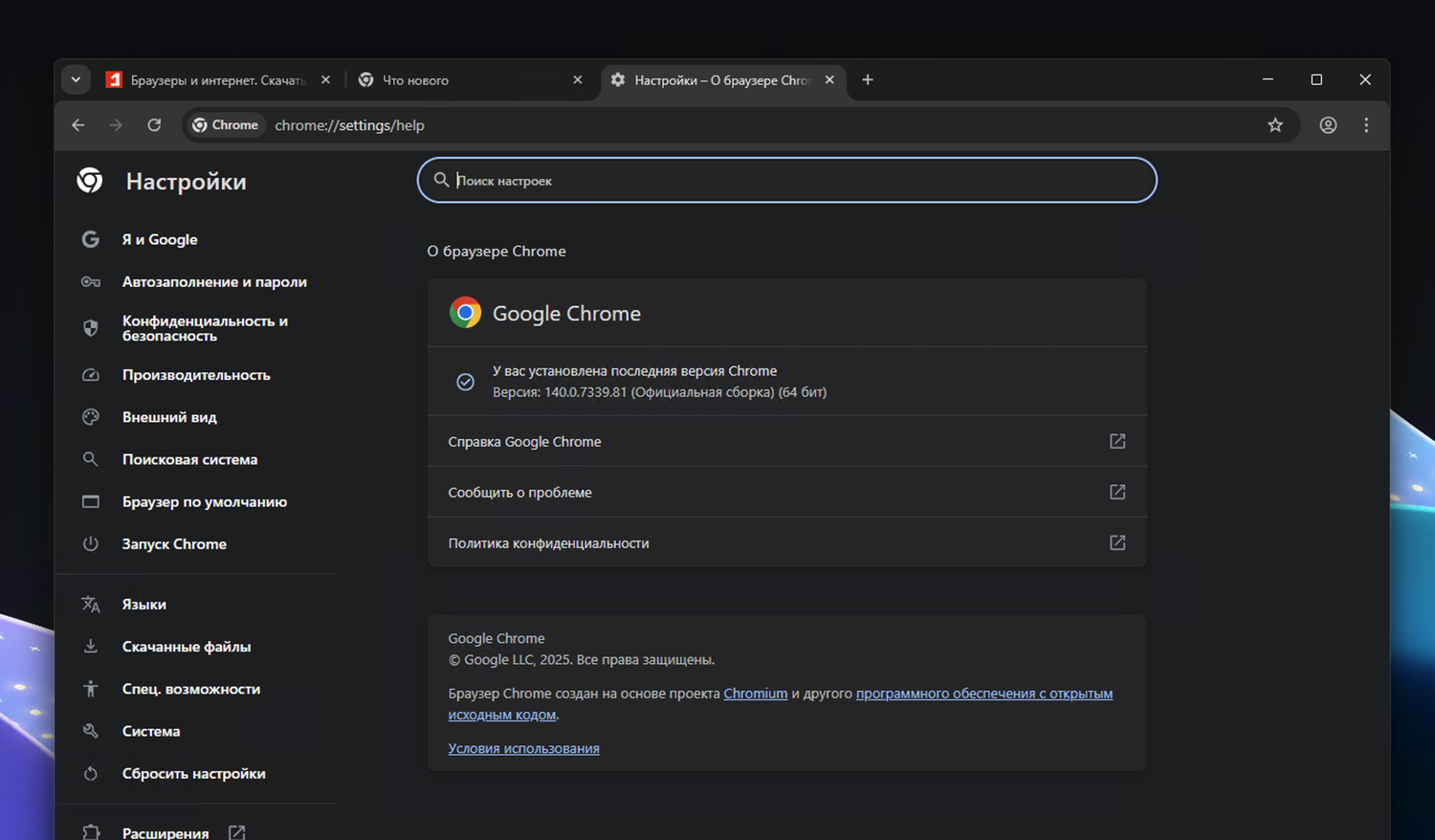The width and height of the screenshot is (1435, 840).
Task: Open a new tab with the plus icon
Action: tap(868, 80)
